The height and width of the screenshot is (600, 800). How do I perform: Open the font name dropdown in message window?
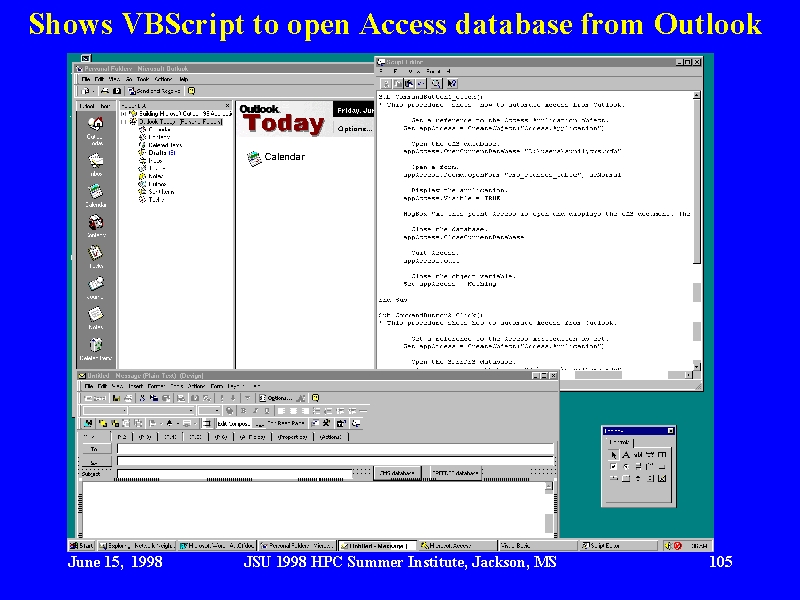[x=191, y=411]
